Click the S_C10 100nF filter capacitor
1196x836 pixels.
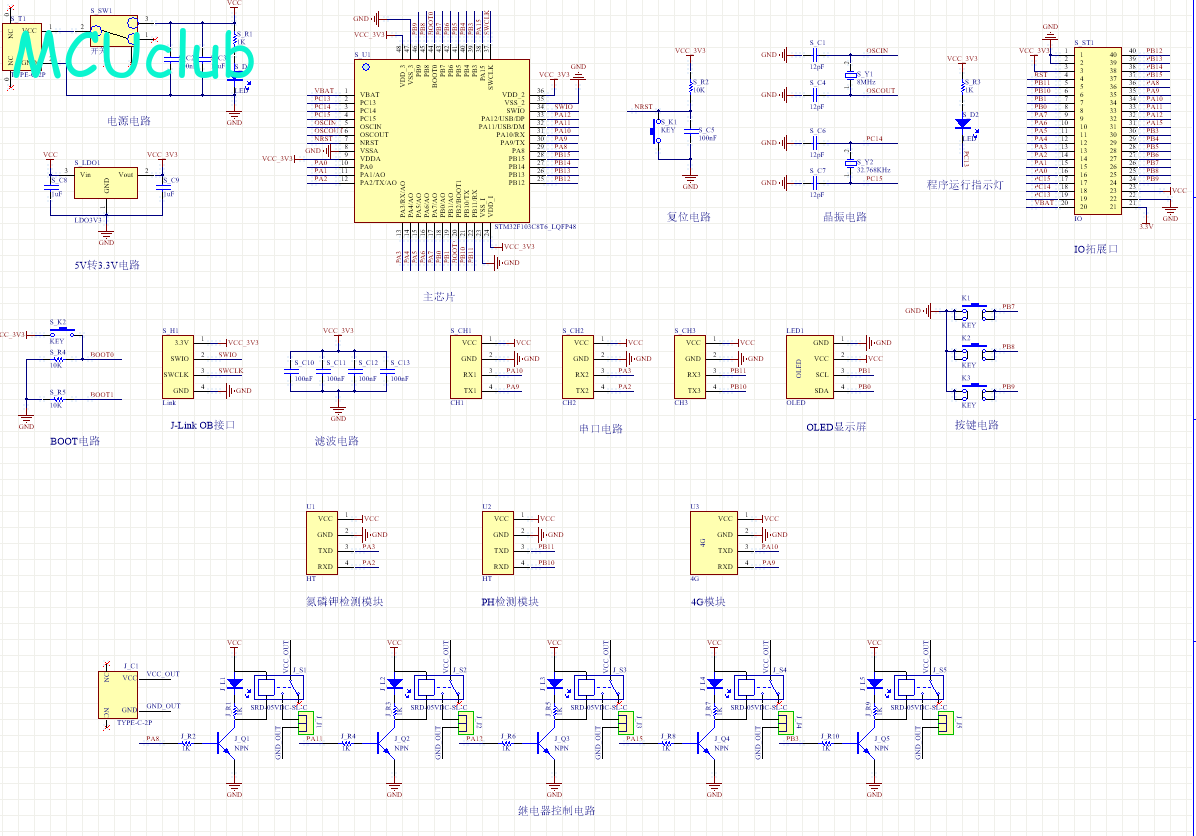tap(297, 371)
